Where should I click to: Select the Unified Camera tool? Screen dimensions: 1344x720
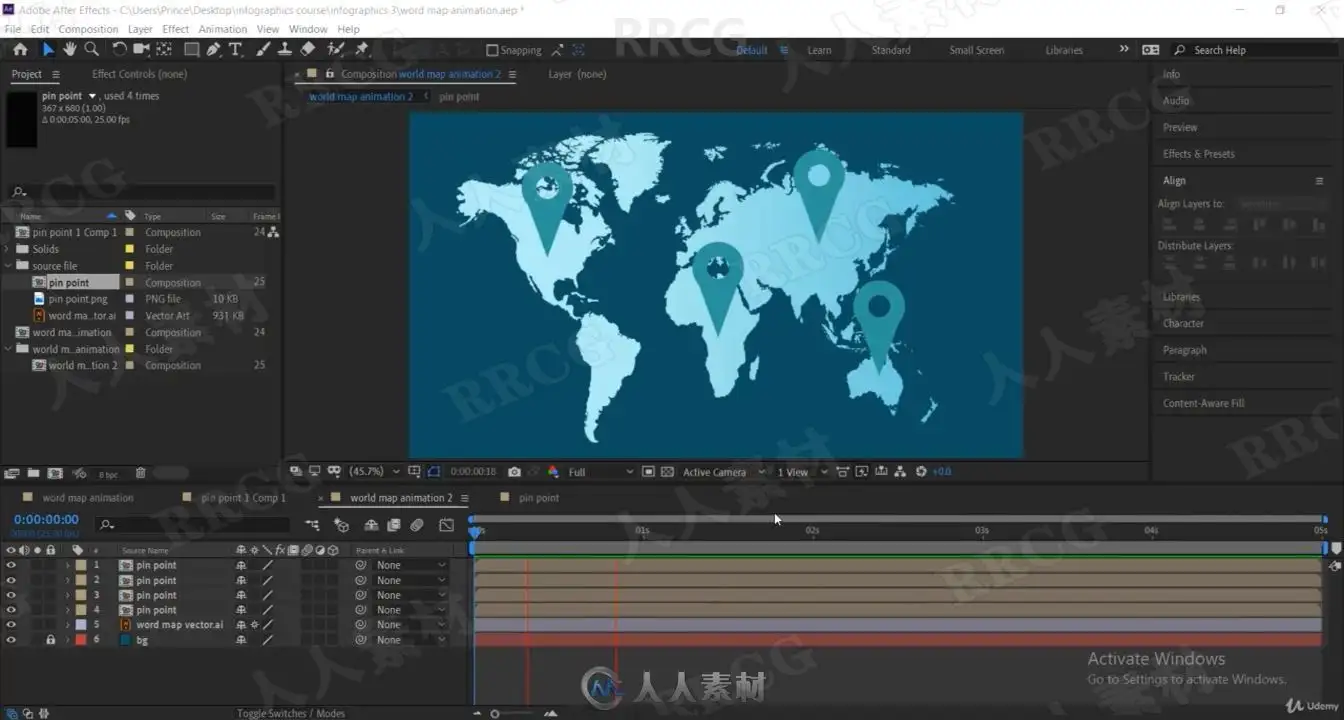(141, 49)
